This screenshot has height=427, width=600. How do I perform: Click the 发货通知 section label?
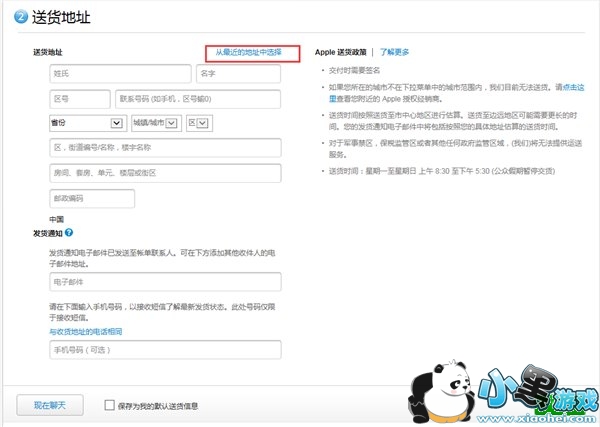point(48,233)
